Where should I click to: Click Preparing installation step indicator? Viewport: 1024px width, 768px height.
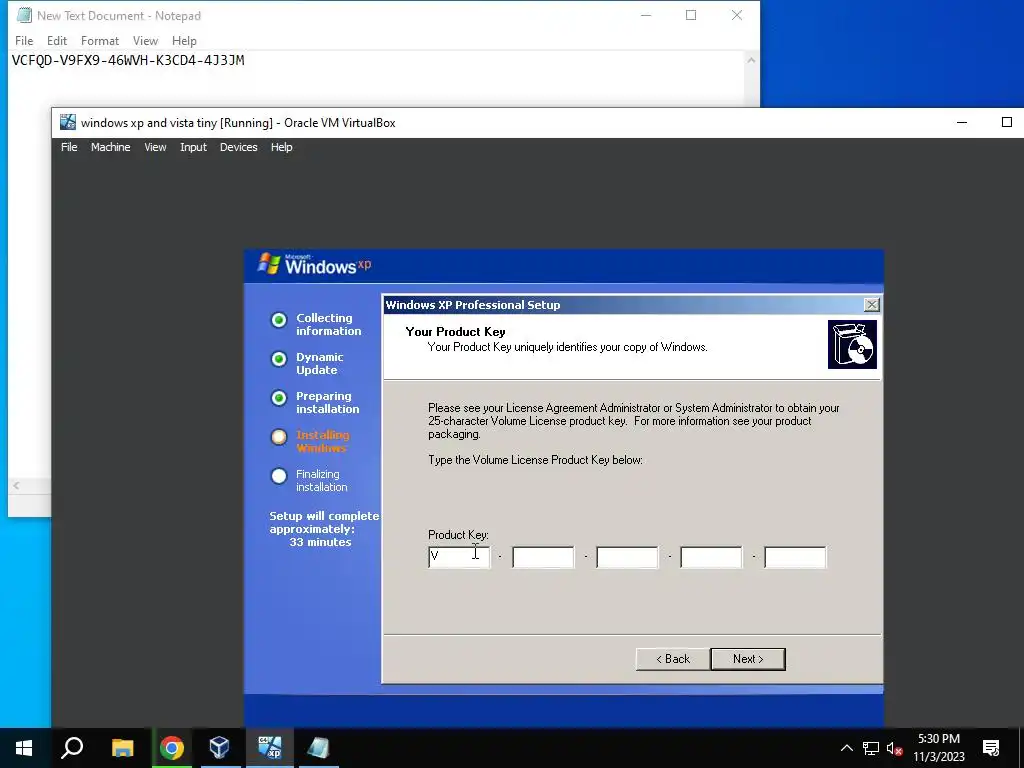coord(279,398)
